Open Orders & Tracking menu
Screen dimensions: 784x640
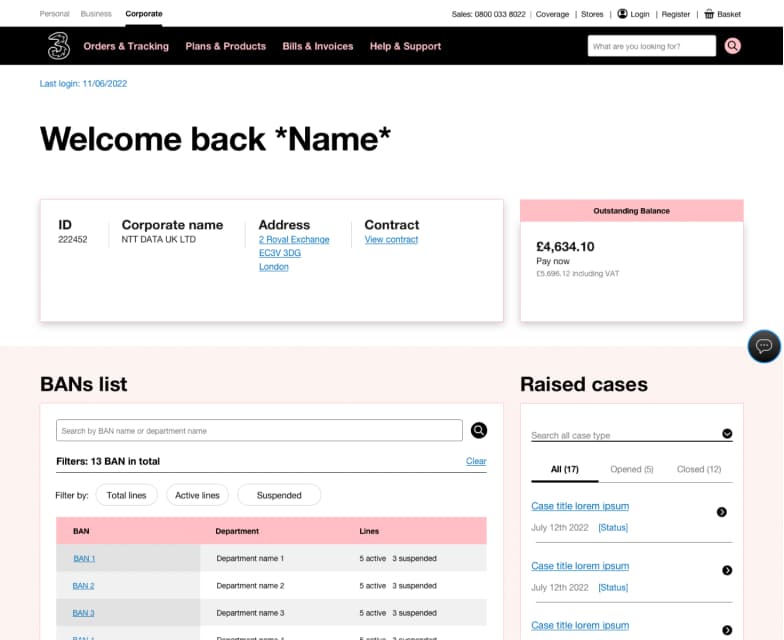(x=126, y=46)
